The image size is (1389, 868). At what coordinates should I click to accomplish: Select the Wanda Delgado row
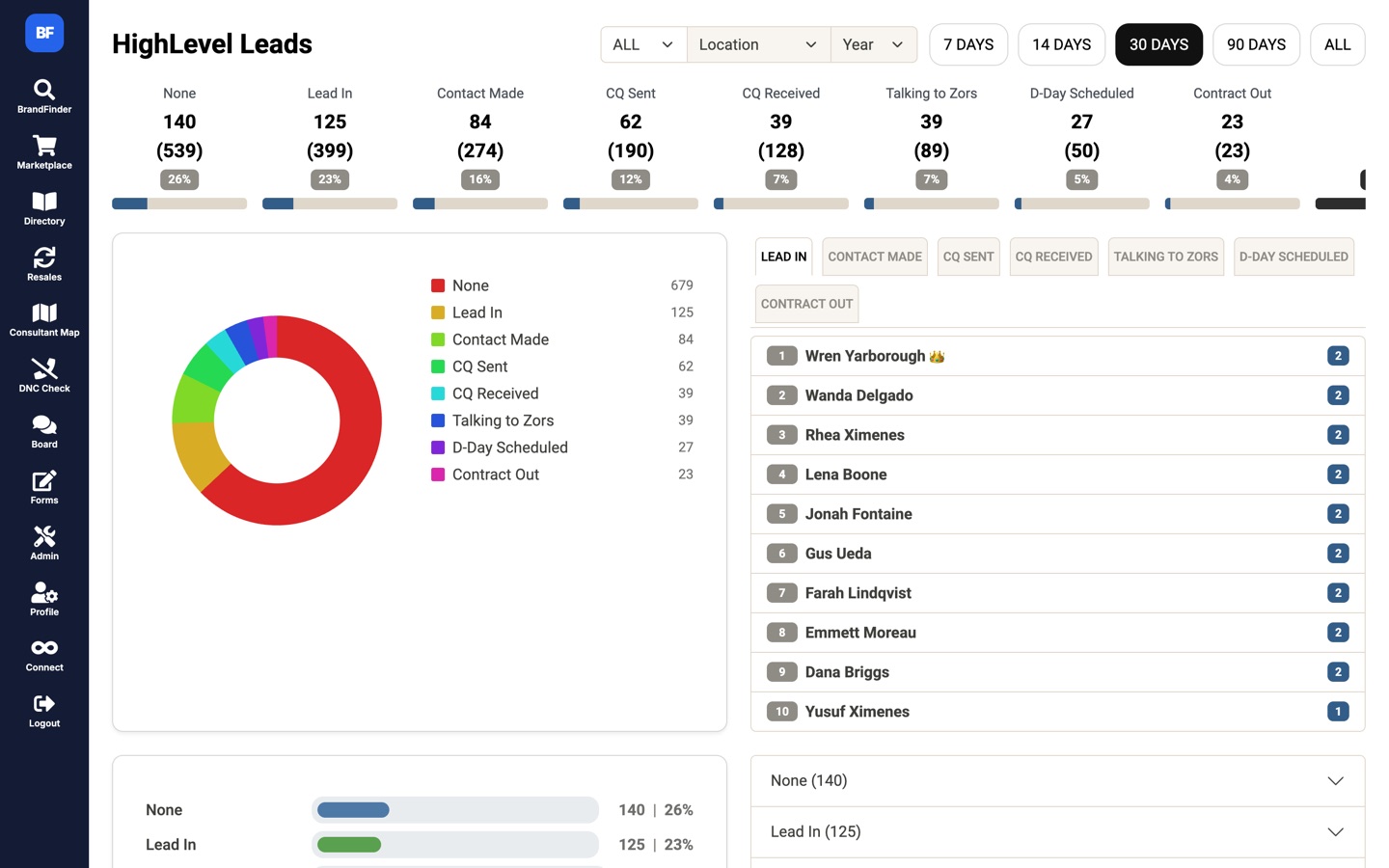[x=1057, y=395]
